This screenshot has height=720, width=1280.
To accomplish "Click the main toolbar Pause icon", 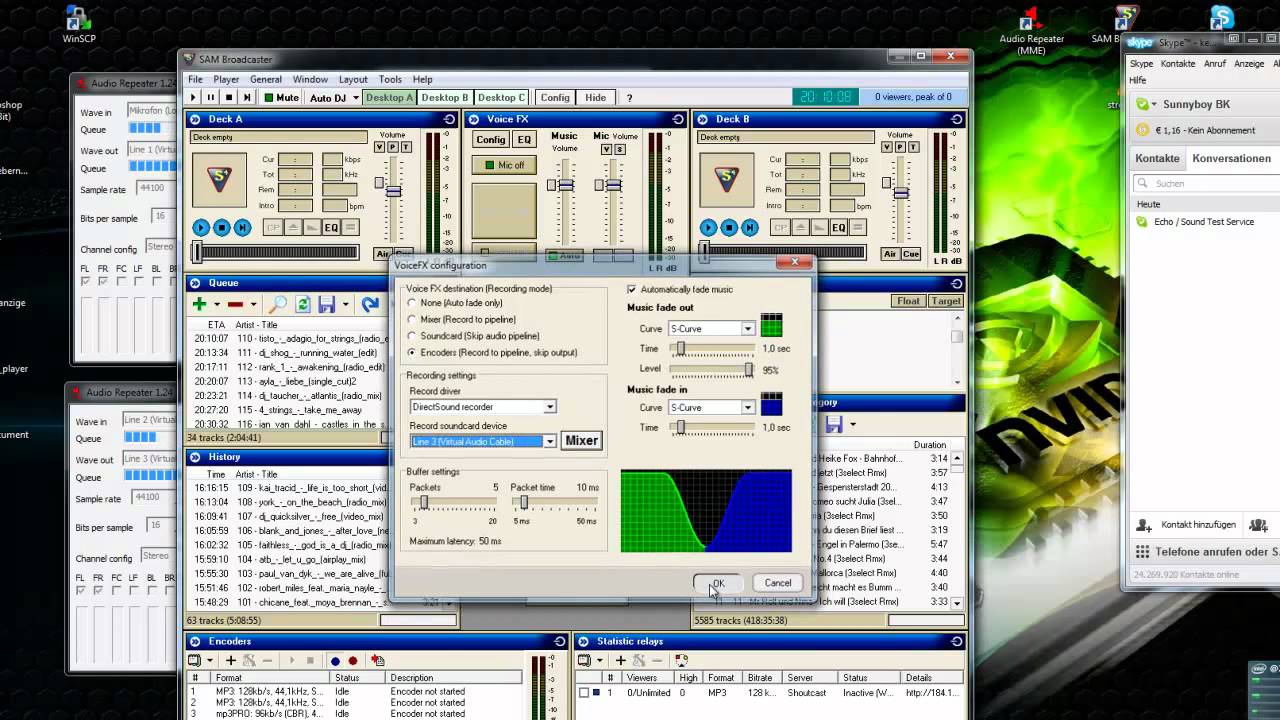I will click(x=211, y=98).
